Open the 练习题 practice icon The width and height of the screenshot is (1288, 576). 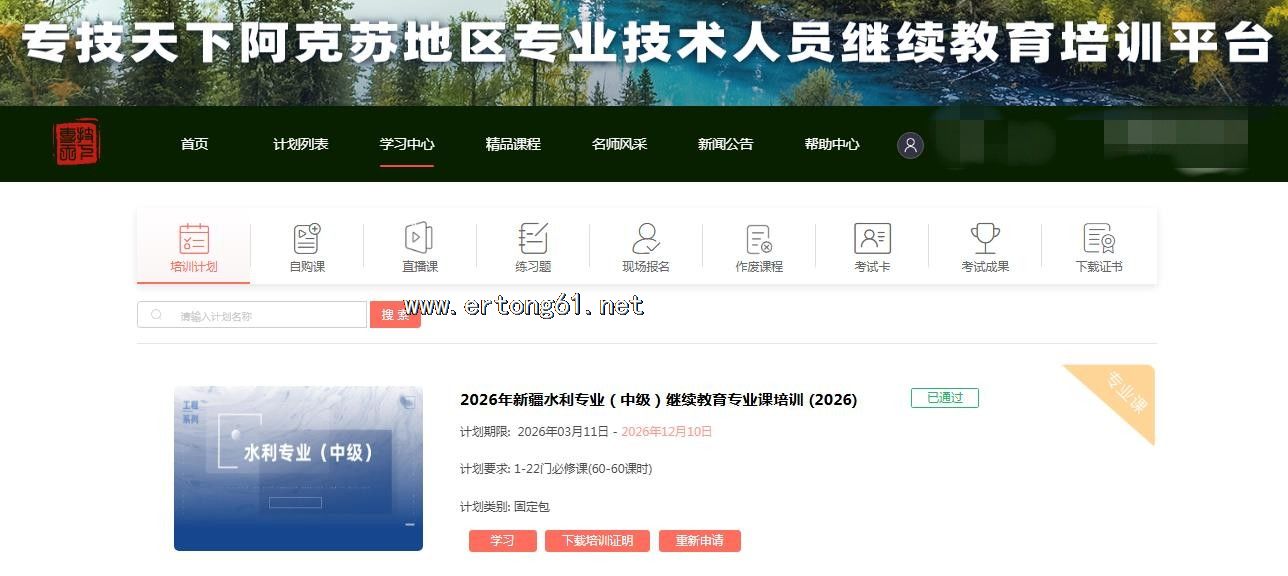click(533, 238)
